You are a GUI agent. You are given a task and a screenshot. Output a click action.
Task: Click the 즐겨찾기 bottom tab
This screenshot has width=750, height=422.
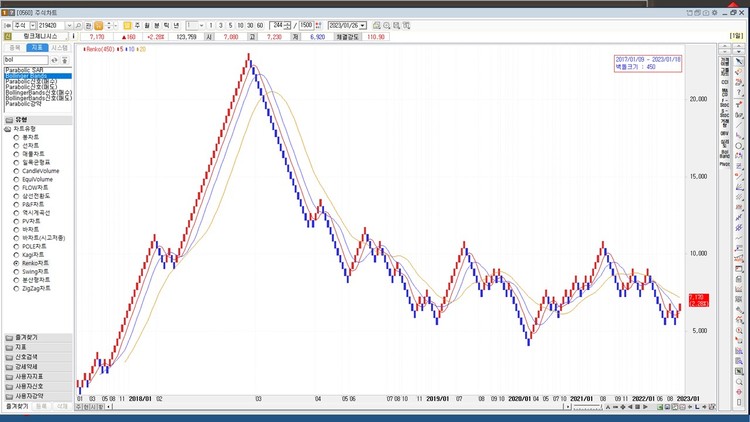pyautogui.click(x=17, y=406)
